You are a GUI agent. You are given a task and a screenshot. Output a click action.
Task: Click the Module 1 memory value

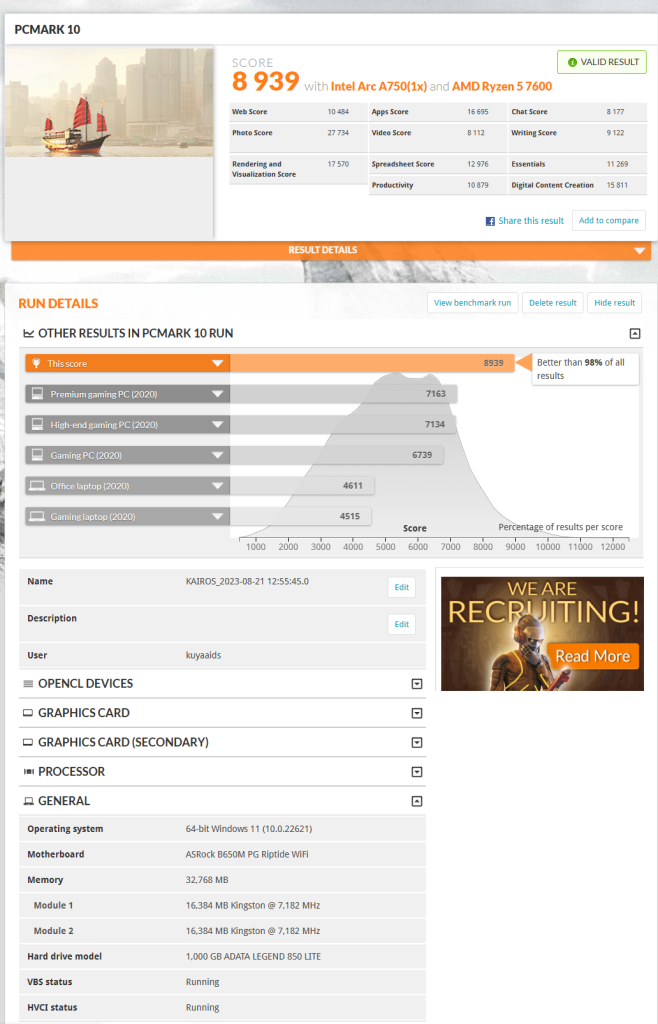pos(253,906)
